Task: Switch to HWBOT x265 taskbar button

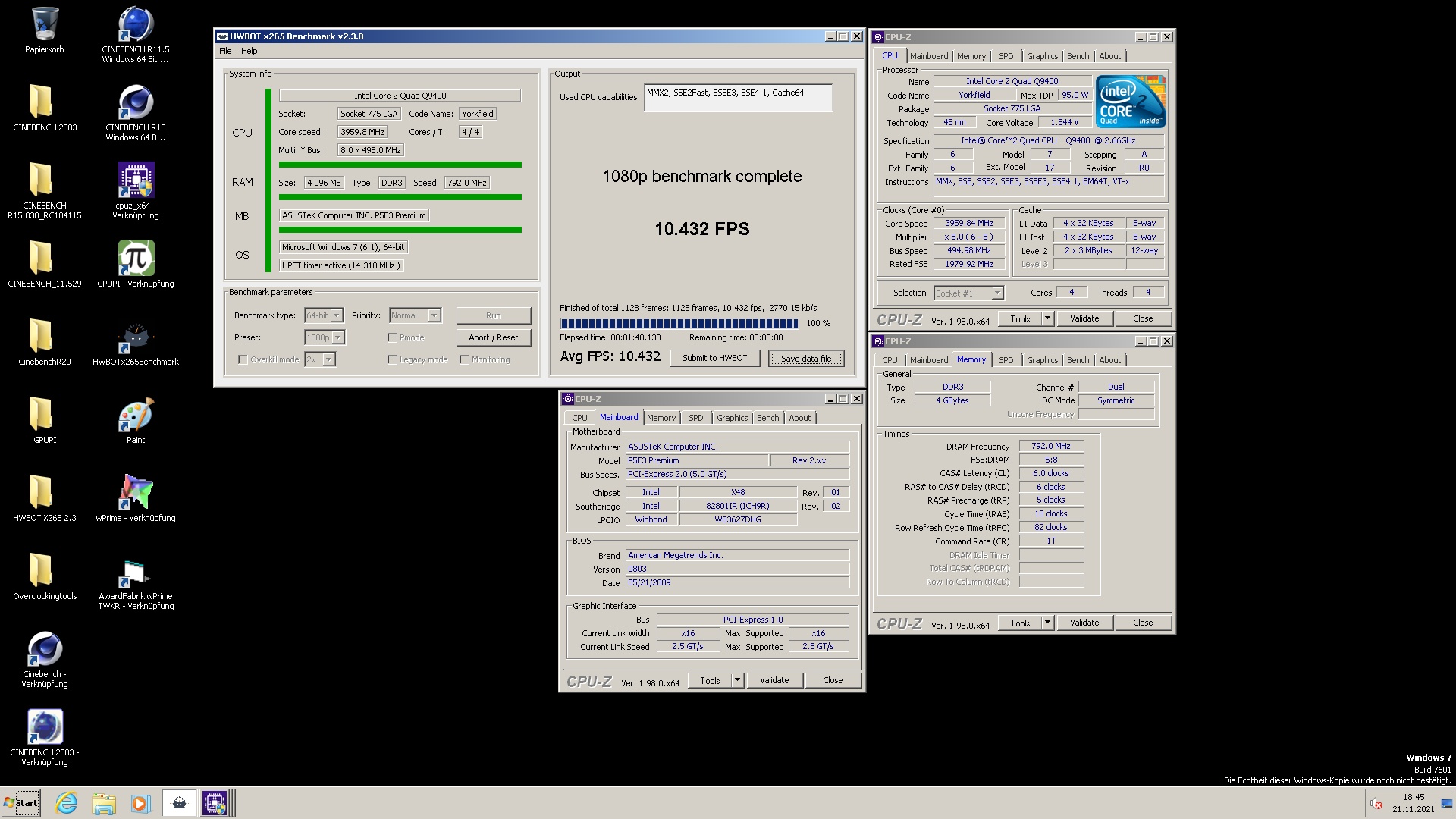Action: click(x=179, y=803)
